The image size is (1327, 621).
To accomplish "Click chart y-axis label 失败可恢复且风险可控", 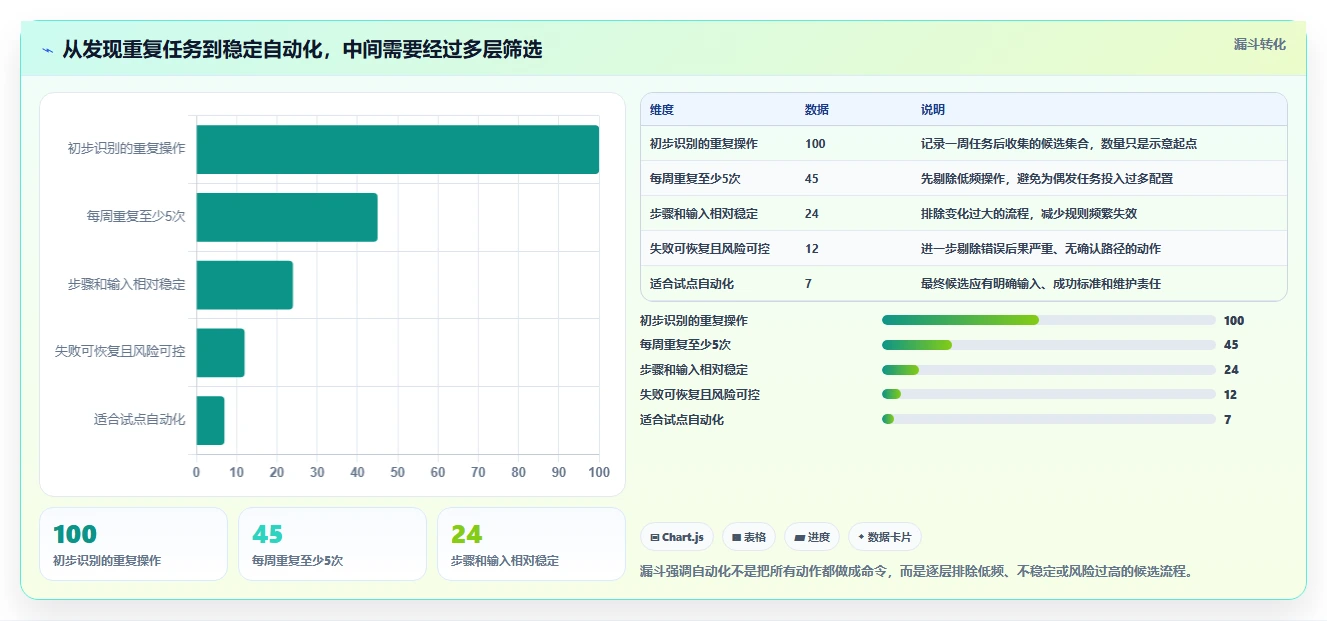I will click(x=120, y=352).
